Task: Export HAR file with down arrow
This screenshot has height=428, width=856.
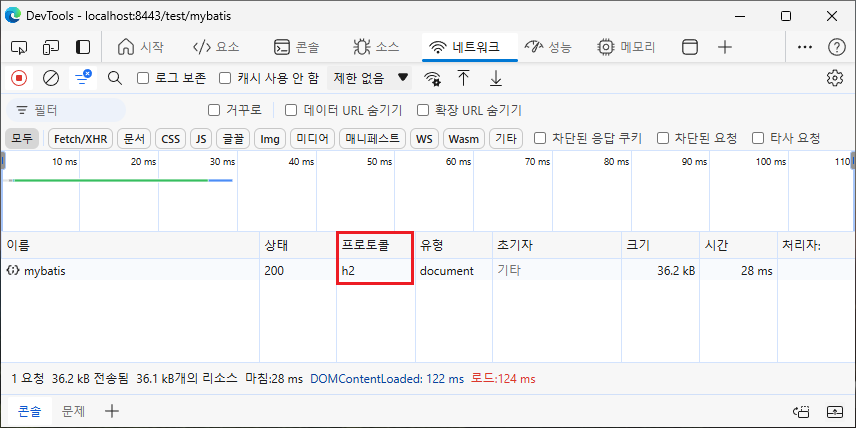Action: 495,78
